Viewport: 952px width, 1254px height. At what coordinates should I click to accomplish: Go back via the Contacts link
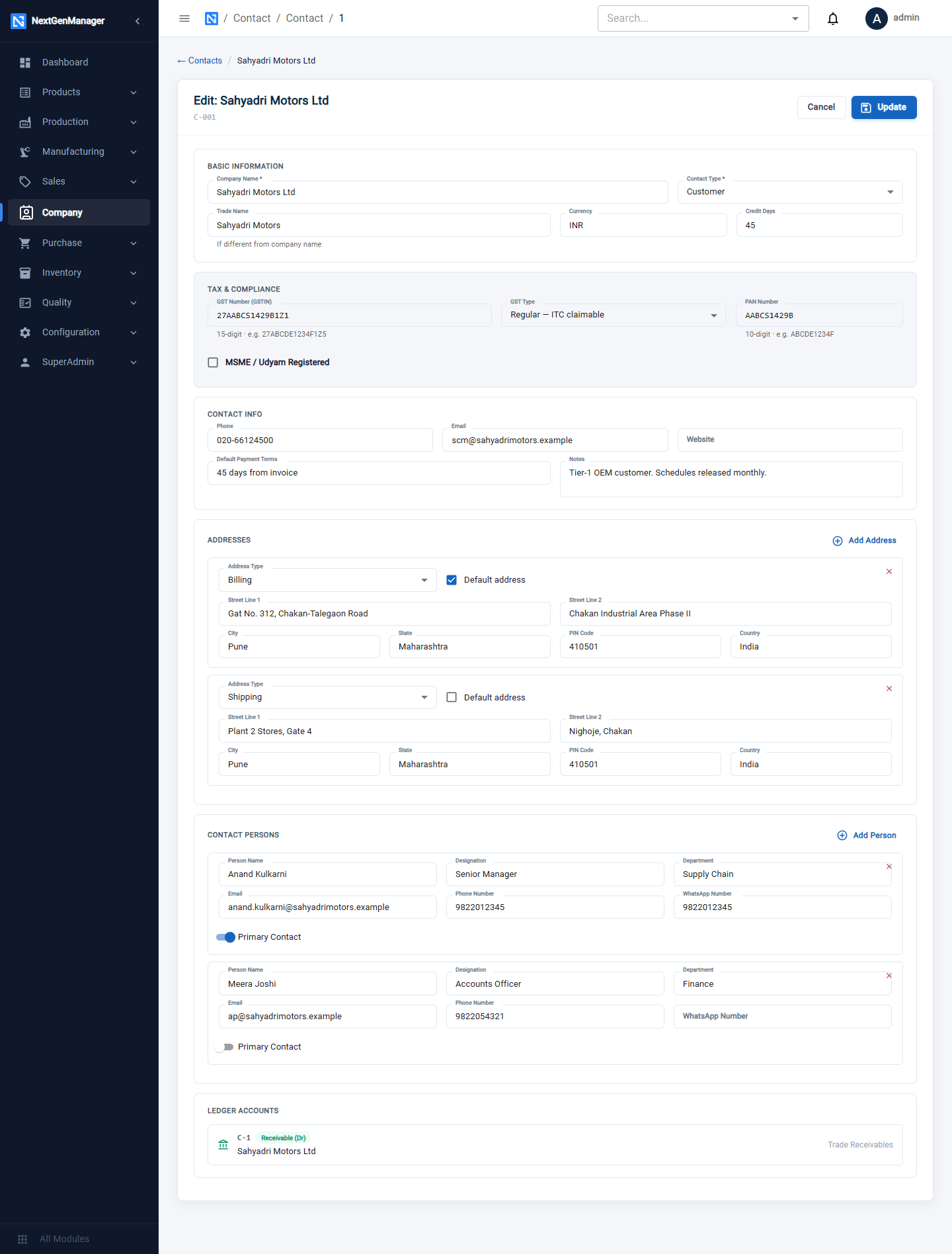point(200,61)
